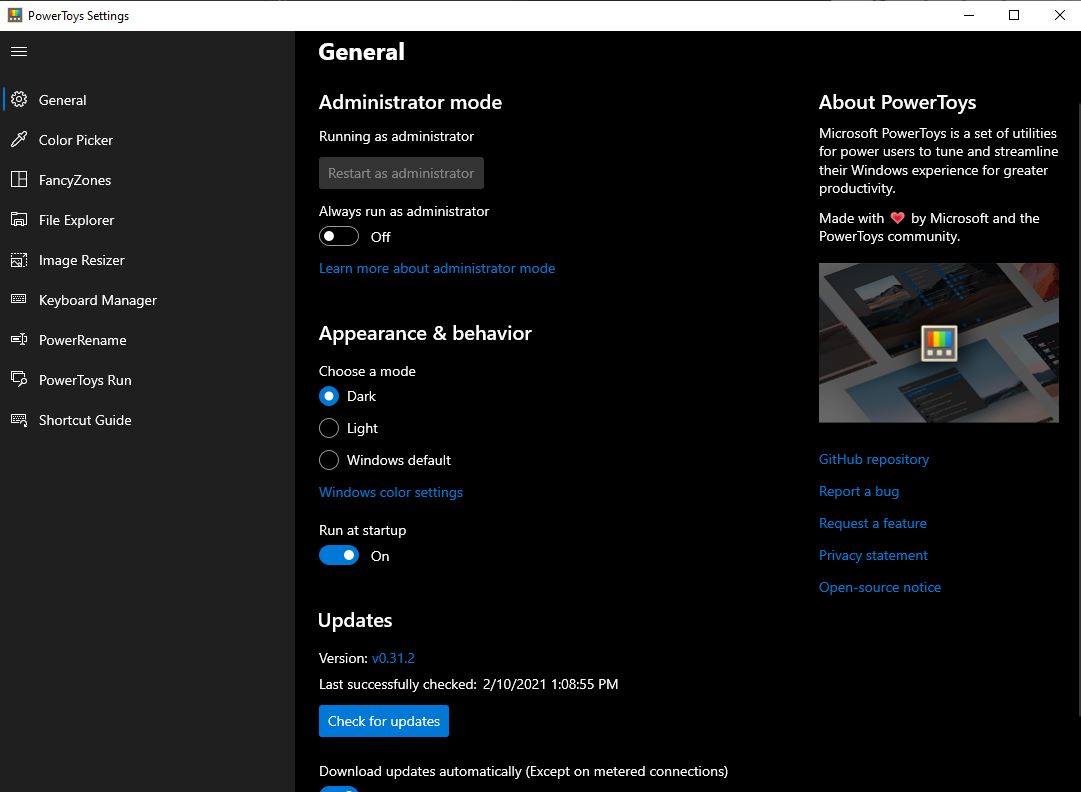Maximize the PowerToys Settings window
The width and height of the screenshot is (1081, 792).
coord(1014,15)
